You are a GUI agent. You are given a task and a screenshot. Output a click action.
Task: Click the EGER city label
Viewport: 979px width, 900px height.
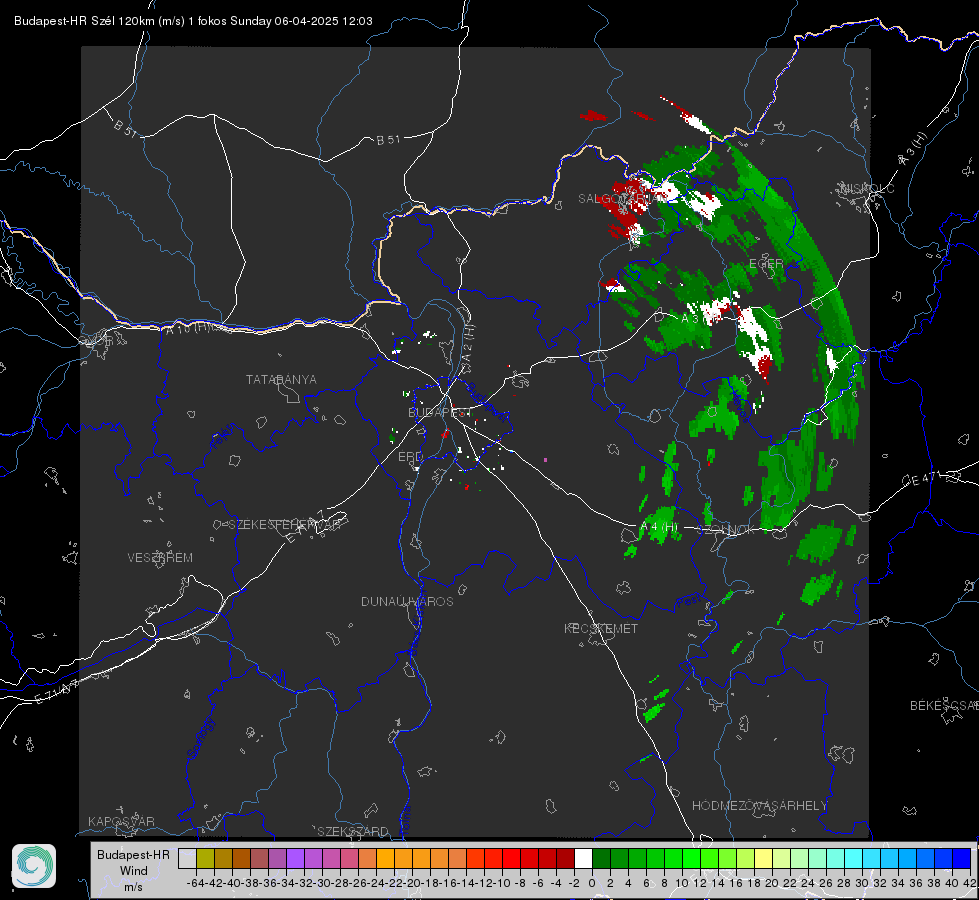[766, 264]
